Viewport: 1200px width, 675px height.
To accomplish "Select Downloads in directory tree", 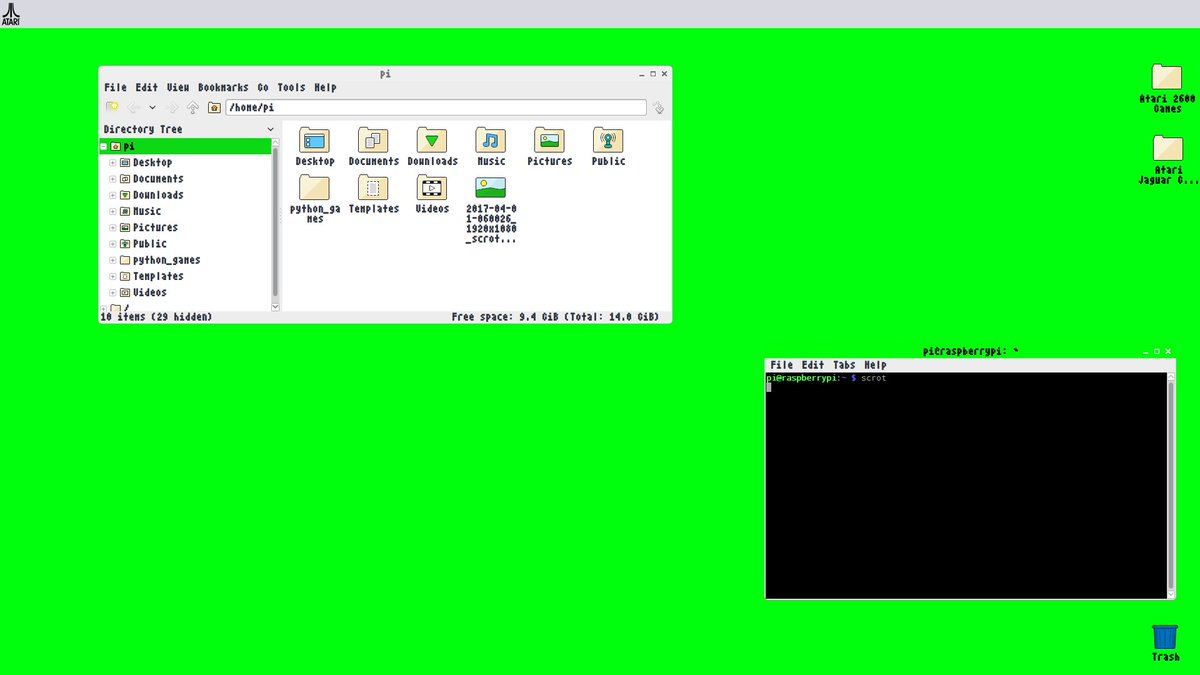I will [x=158, y=195].
